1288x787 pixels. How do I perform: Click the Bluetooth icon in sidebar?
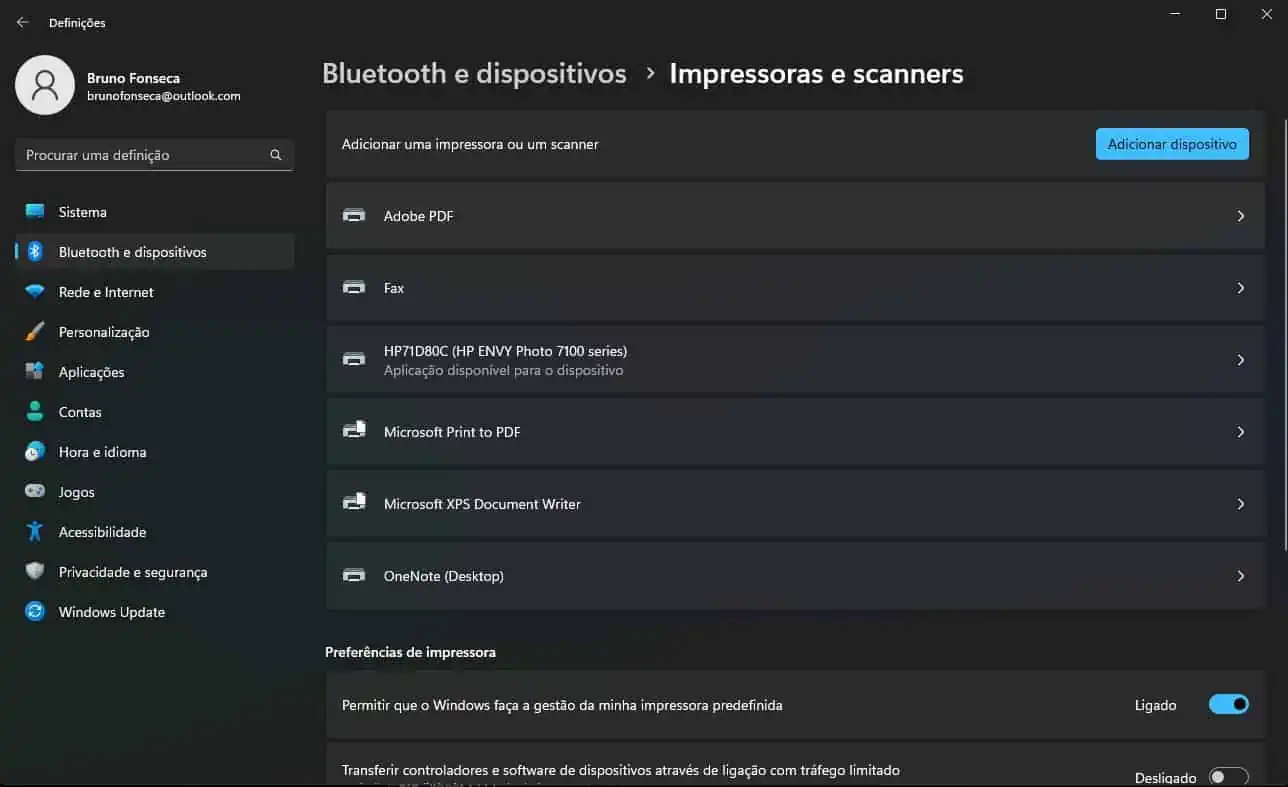click(x=35, y=252)
